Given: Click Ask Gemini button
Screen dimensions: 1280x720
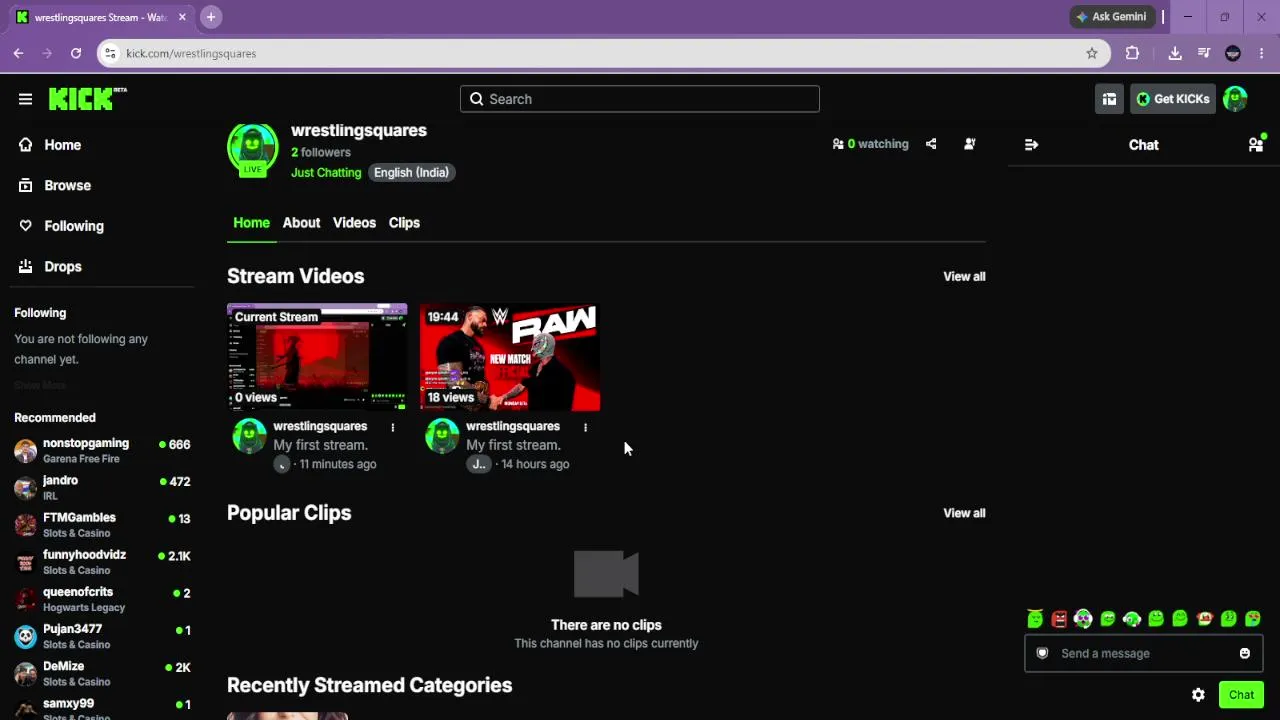Looking at the screenshot, I should 1111,17.
